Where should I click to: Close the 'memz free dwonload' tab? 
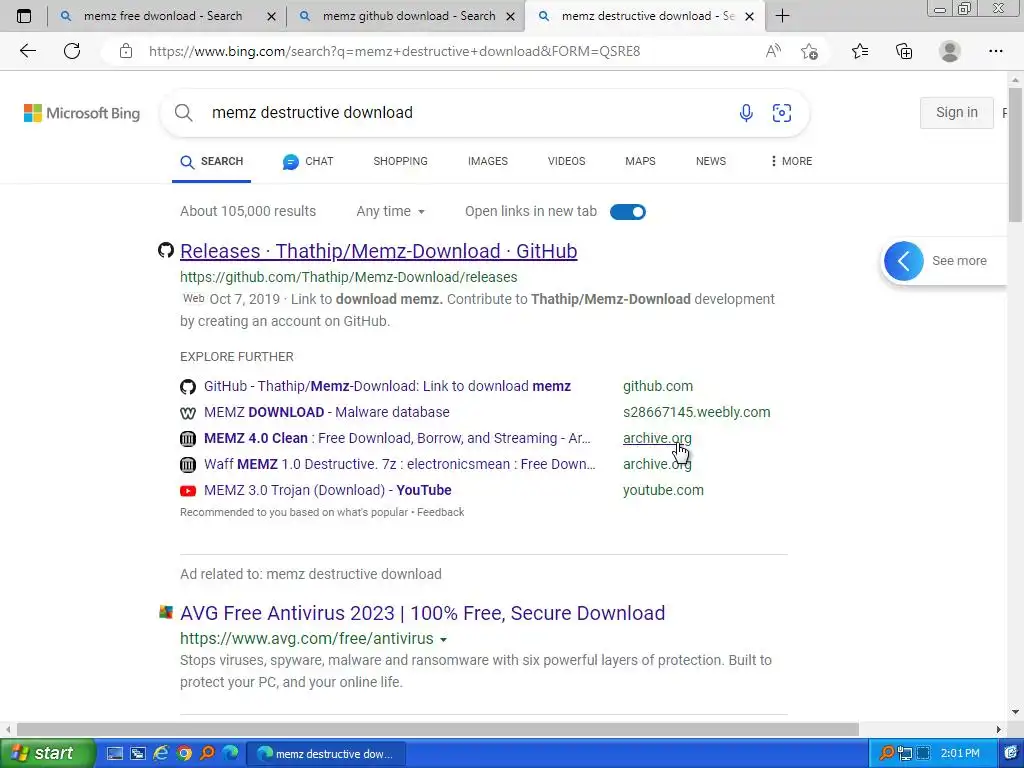272,17
